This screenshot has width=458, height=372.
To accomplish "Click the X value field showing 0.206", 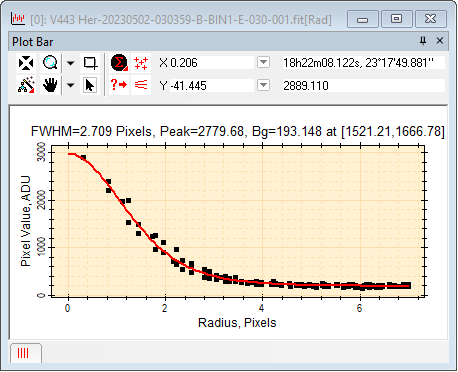I will (212, 63).
